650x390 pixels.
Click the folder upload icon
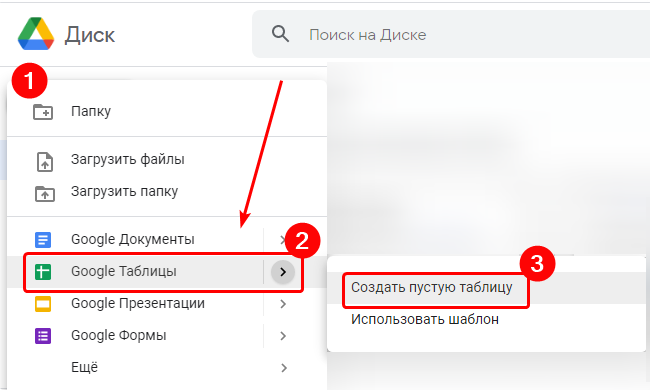point(45,193)
